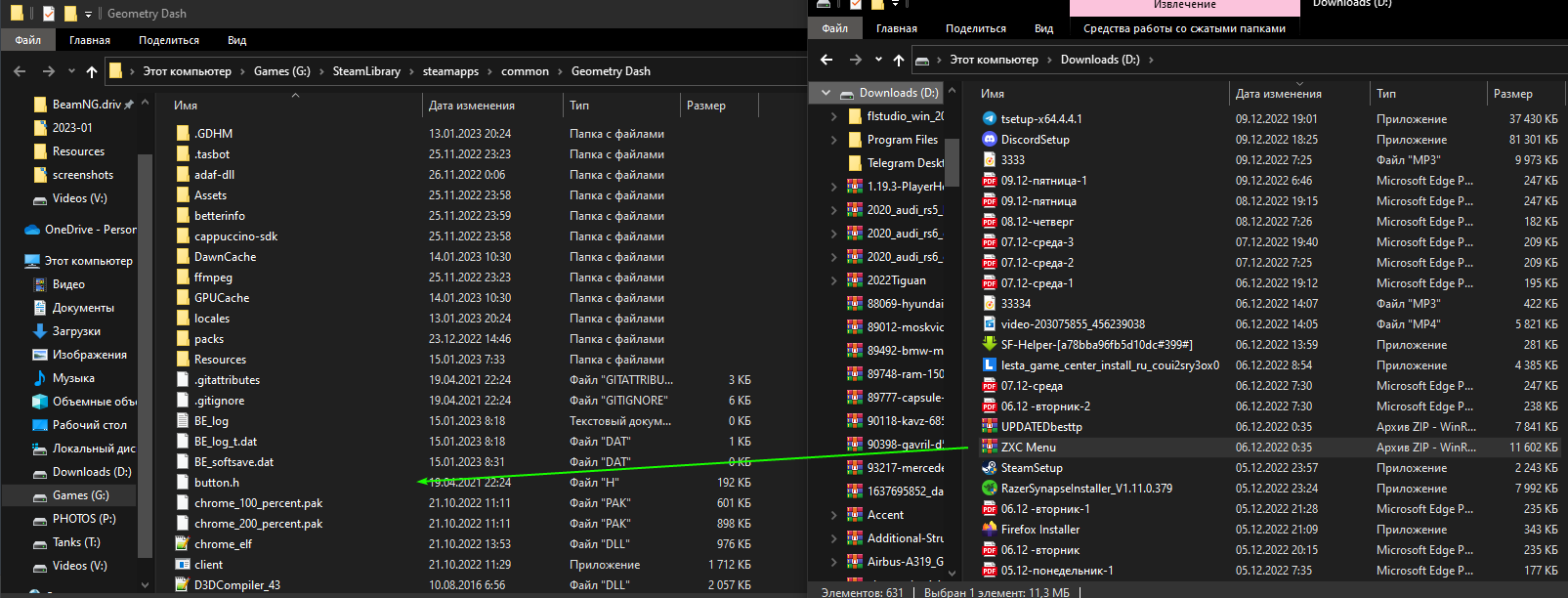Collapse Downloads (D:) tree node

pyautogui.click(x=826, y=93)
